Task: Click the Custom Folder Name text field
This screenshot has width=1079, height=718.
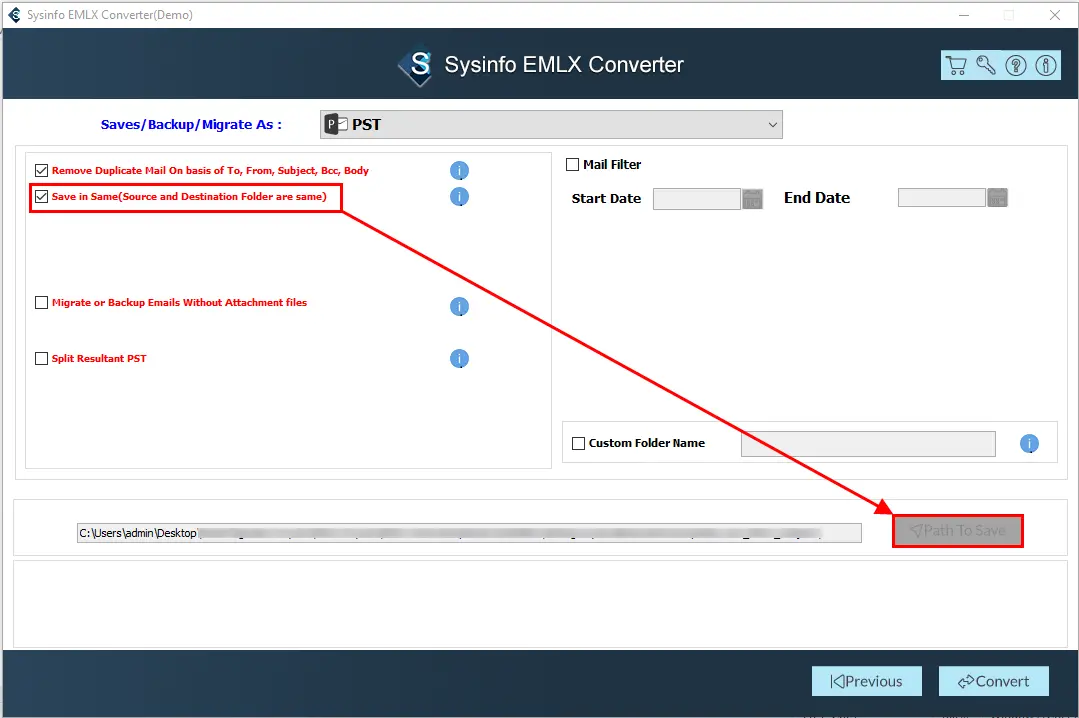Action: (868, 444)
